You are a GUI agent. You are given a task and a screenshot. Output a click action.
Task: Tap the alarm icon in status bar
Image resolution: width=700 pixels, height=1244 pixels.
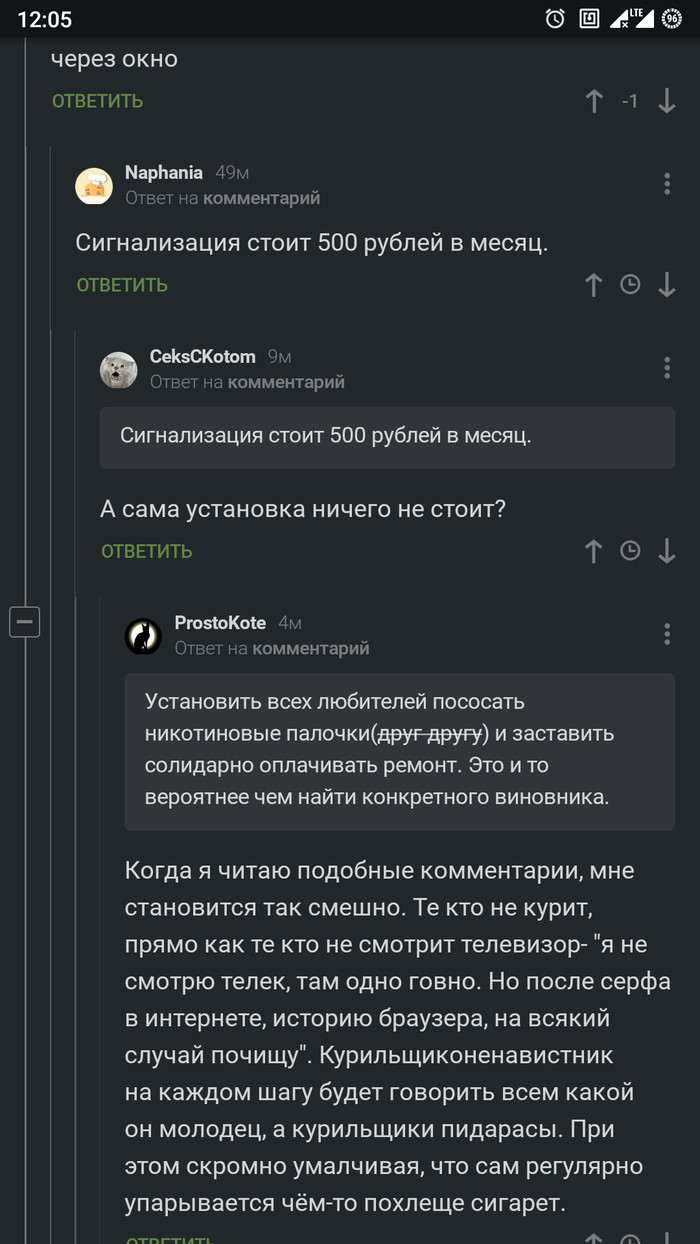pyautogui.click(x=555, y=18)
